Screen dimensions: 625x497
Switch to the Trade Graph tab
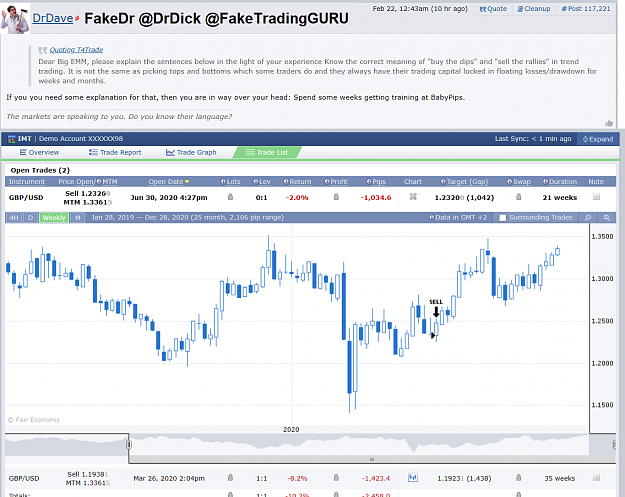[x=191, y=152]
